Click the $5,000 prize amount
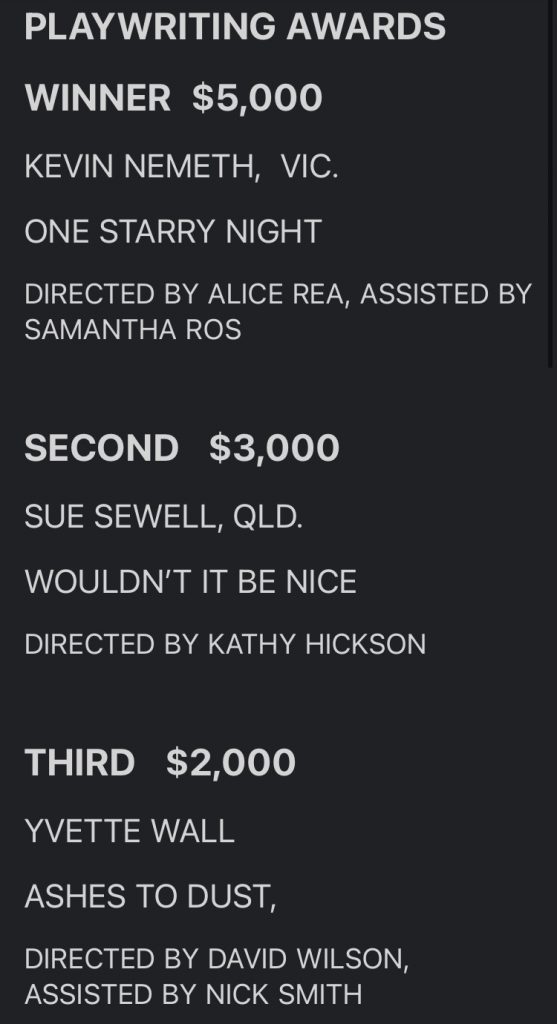This screenshot has width=557, height=1024. 257,98
